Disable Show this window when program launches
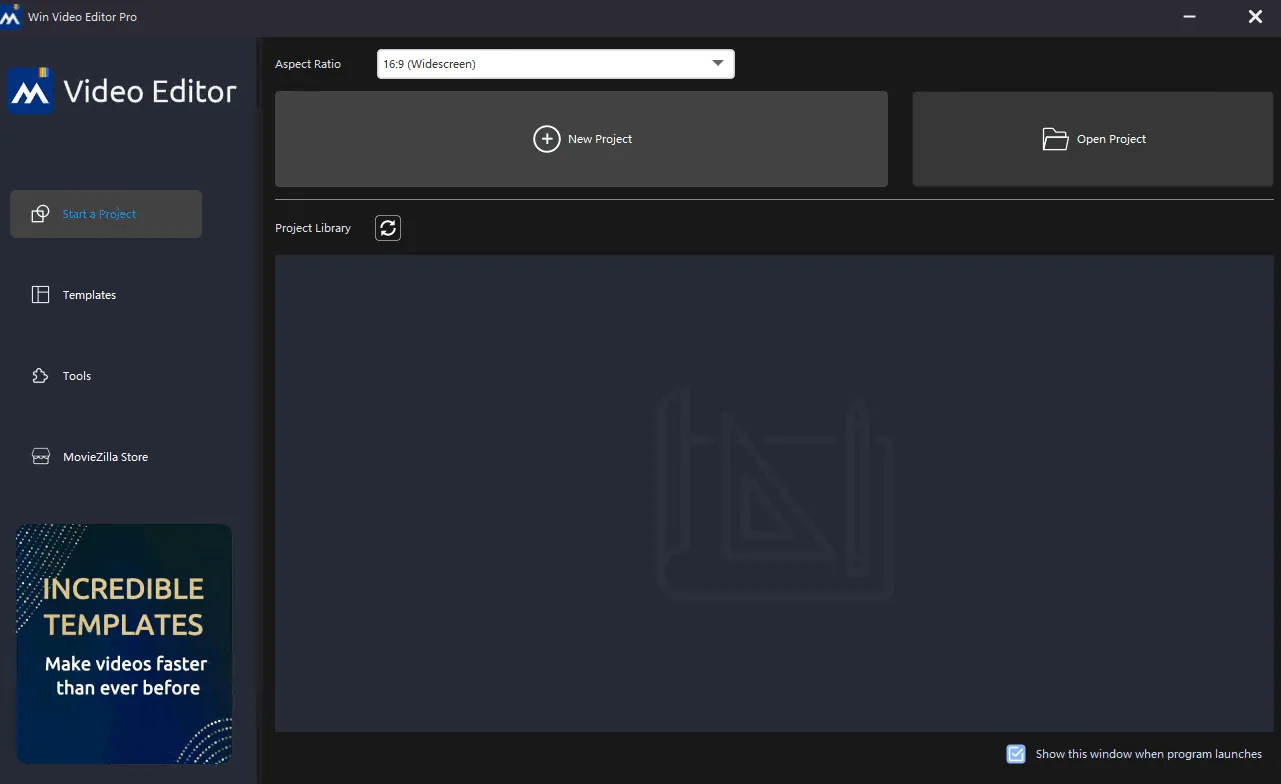 pos(1016,754)
